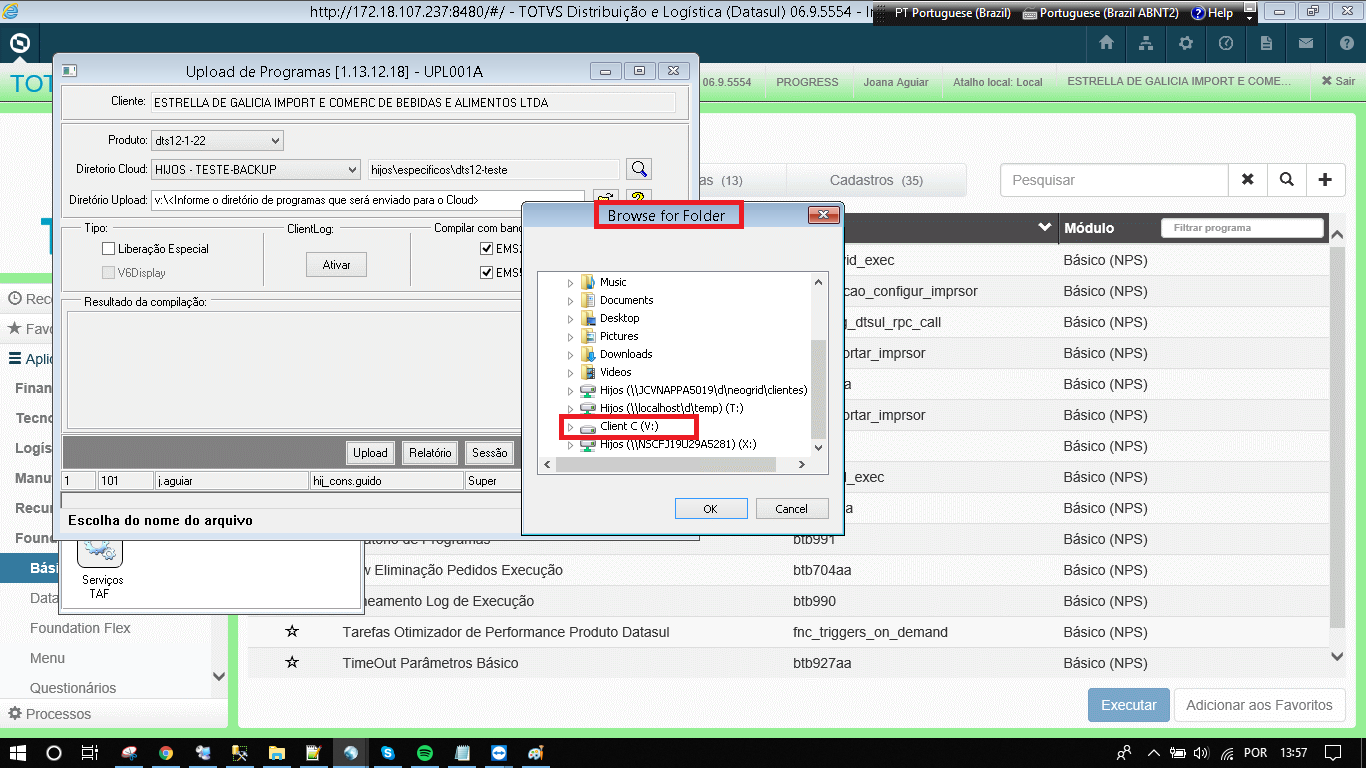Click the plus icon next to search
Image resolution: width=1370 pixels, height=768 pixels.
[1325, 180]
